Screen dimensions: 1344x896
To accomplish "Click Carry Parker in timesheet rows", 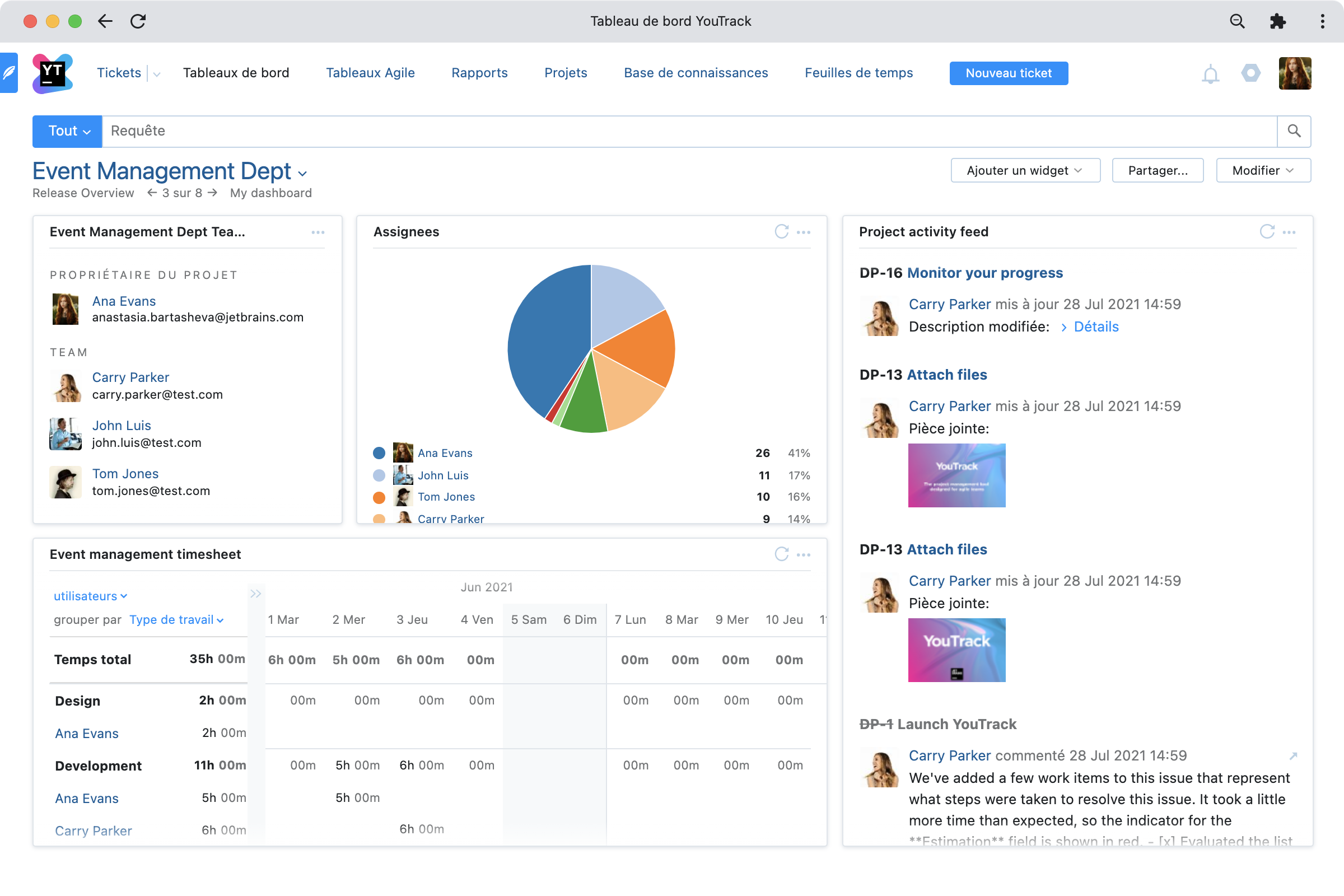I will click(x=93, y=831).
